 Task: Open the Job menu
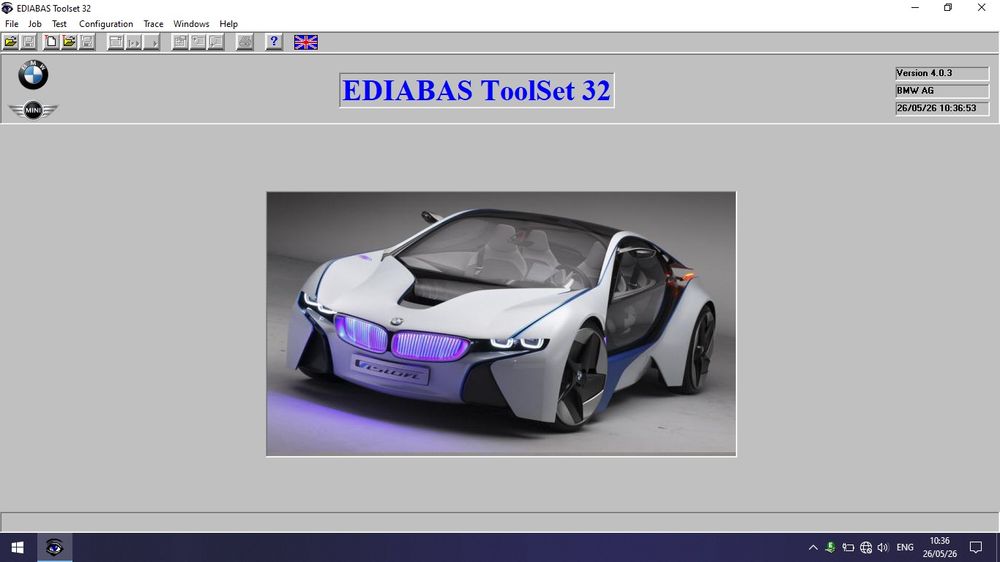[34, 24]
